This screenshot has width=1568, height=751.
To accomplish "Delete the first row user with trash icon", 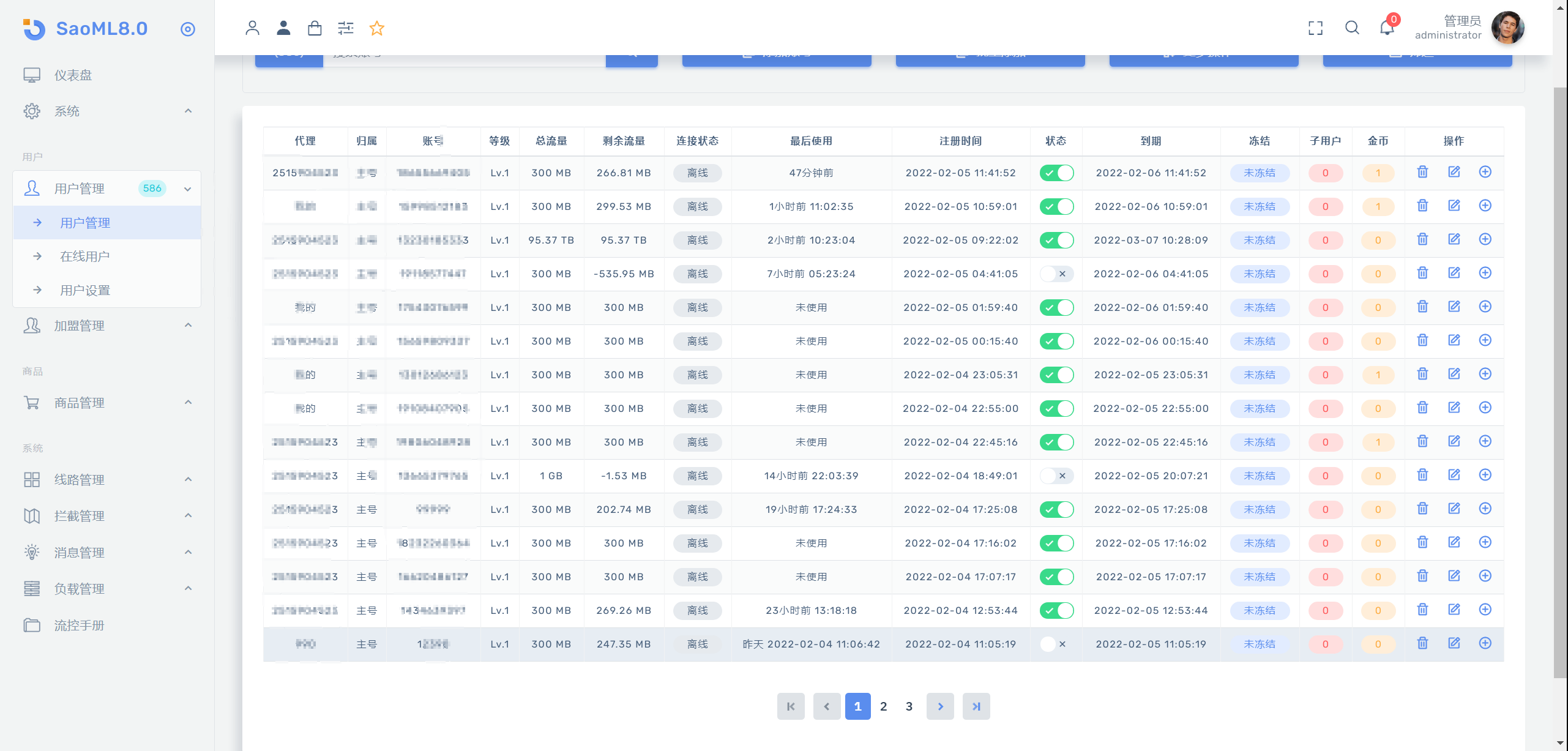I will pyautogui.click(x=1422, y=172).
